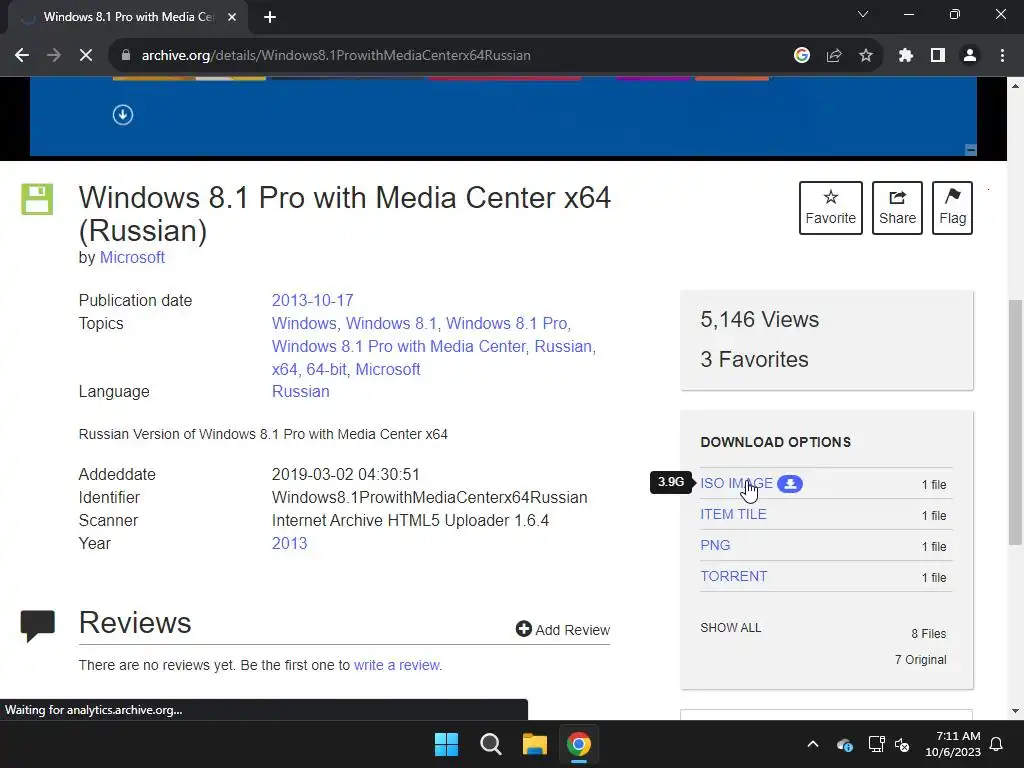Click the Share button
The image size is (1024, 768).
tap(897, 208)
